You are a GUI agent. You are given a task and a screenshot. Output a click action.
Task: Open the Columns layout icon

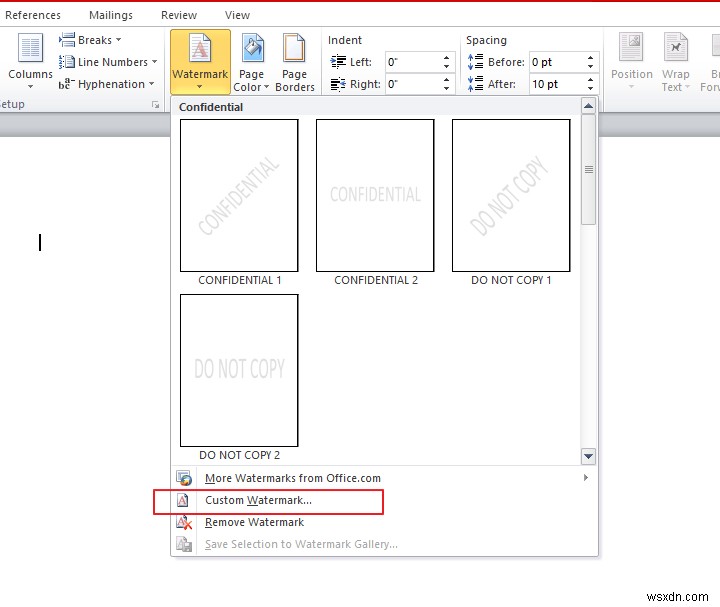click(30, 47)
